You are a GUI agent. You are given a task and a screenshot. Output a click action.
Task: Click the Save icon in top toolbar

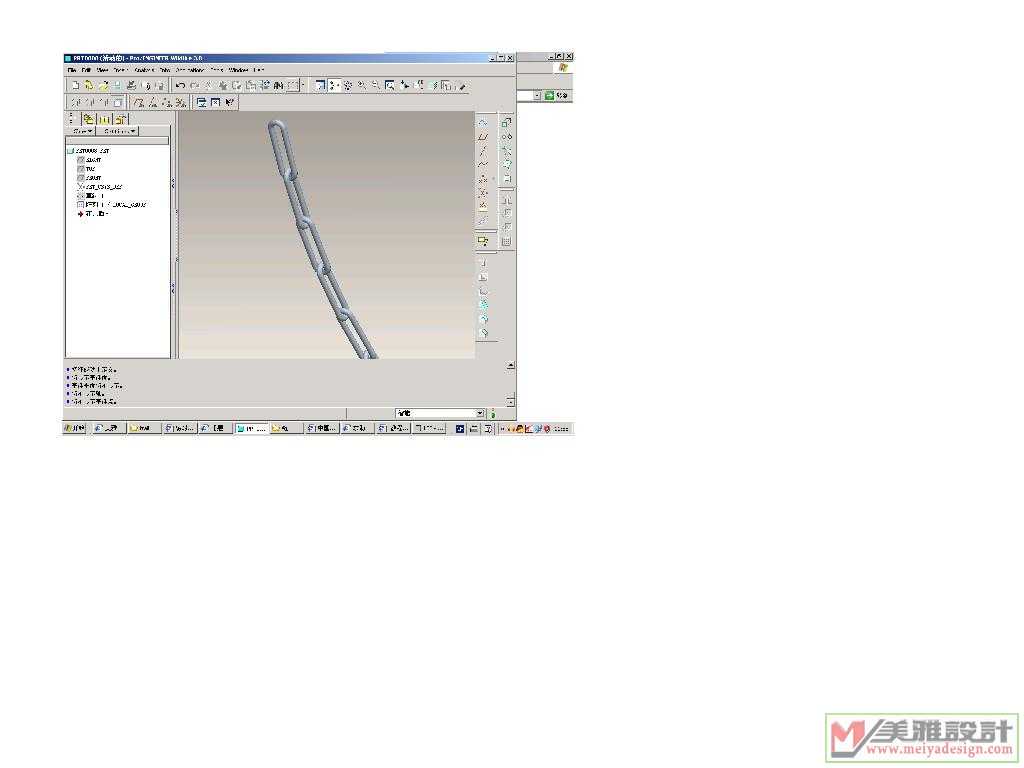(x=118, y=86)
